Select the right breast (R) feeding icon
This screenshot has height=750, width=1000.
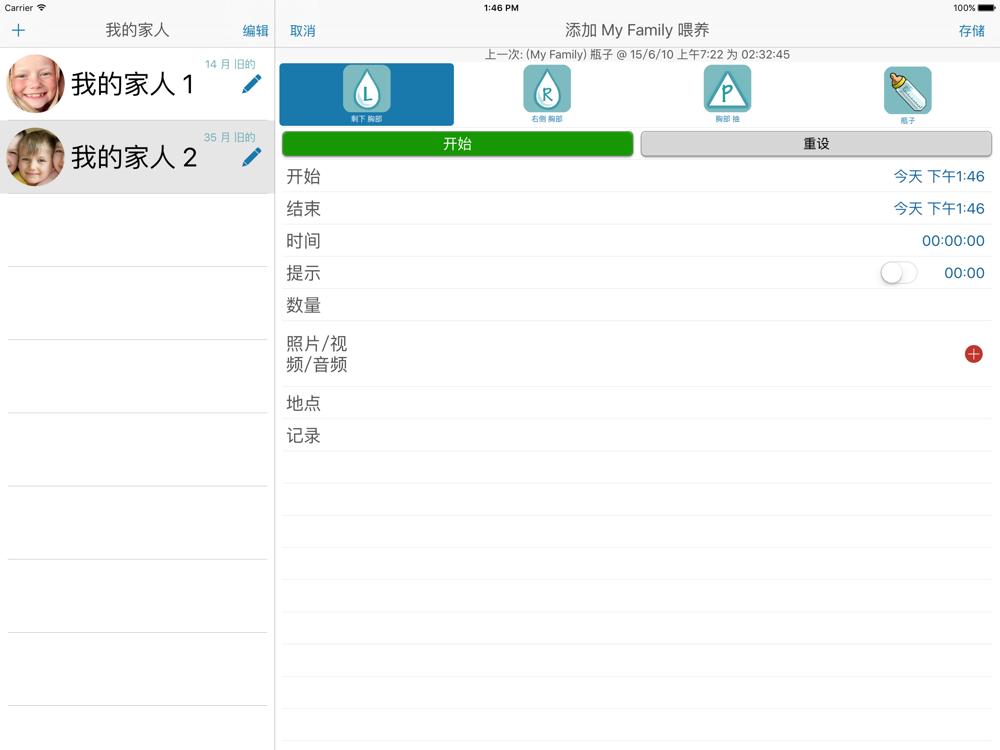click(547, 89)
